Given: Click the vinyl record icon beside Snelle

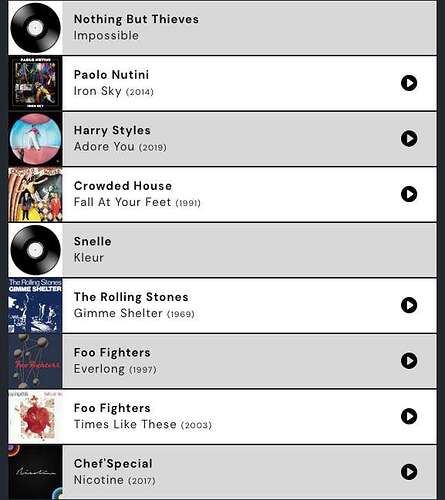Looking at the screenshot, I should tap(35, 250).
